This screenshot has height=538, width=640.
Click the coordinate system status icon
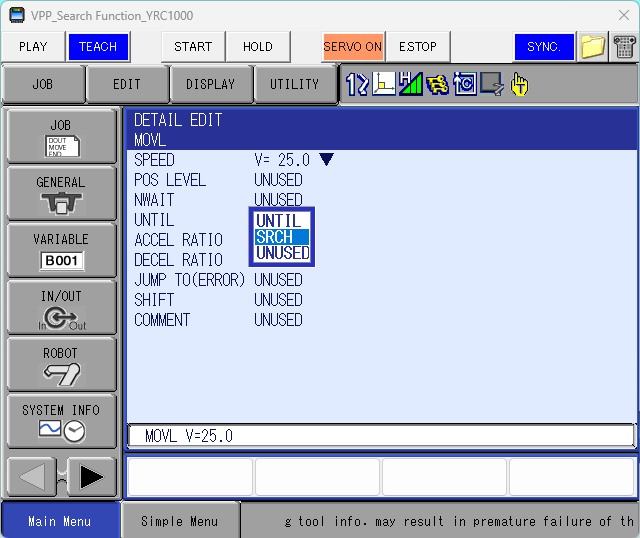(384, 85)
